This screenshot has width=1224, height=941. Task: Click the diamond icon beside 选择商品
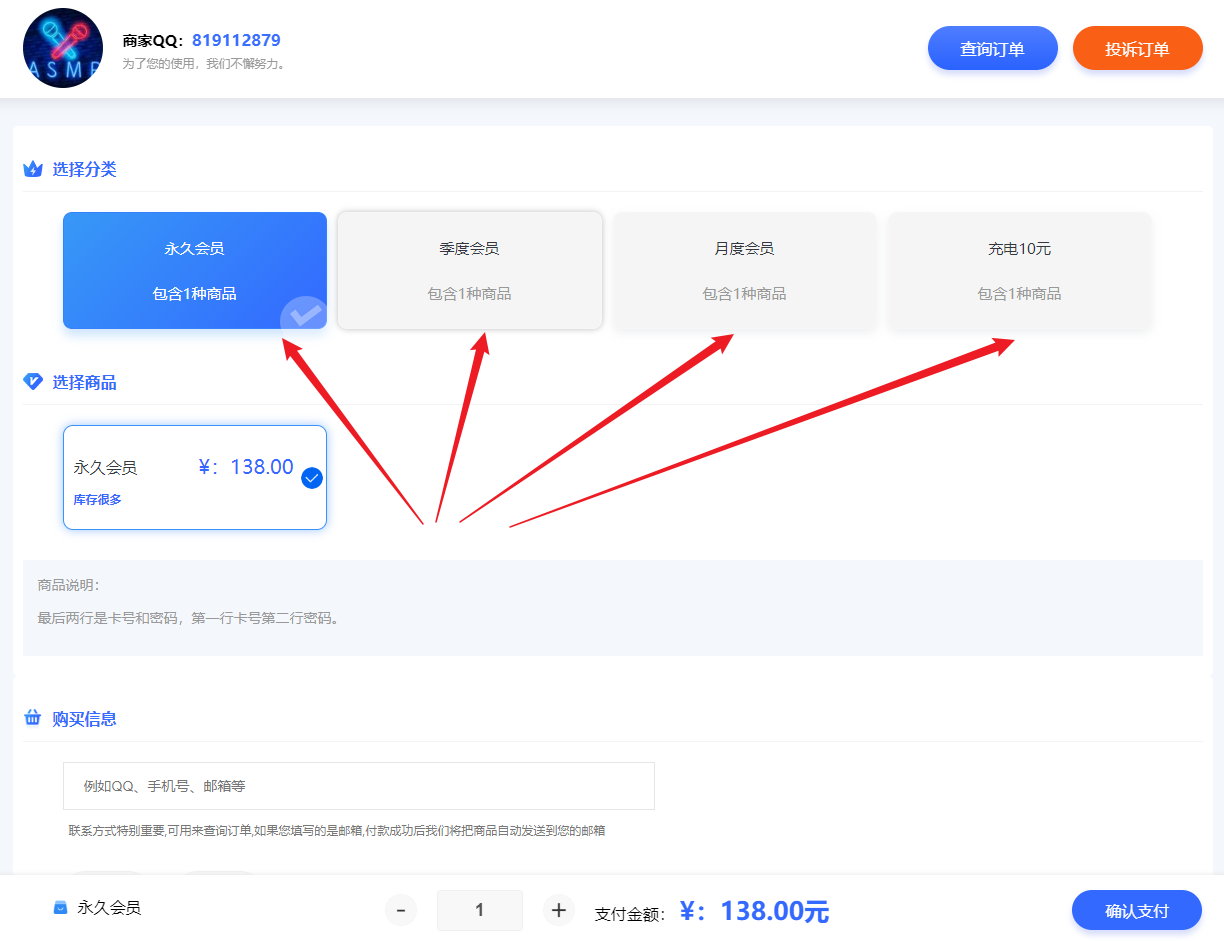pyautogui.click(x=33, y=382)
